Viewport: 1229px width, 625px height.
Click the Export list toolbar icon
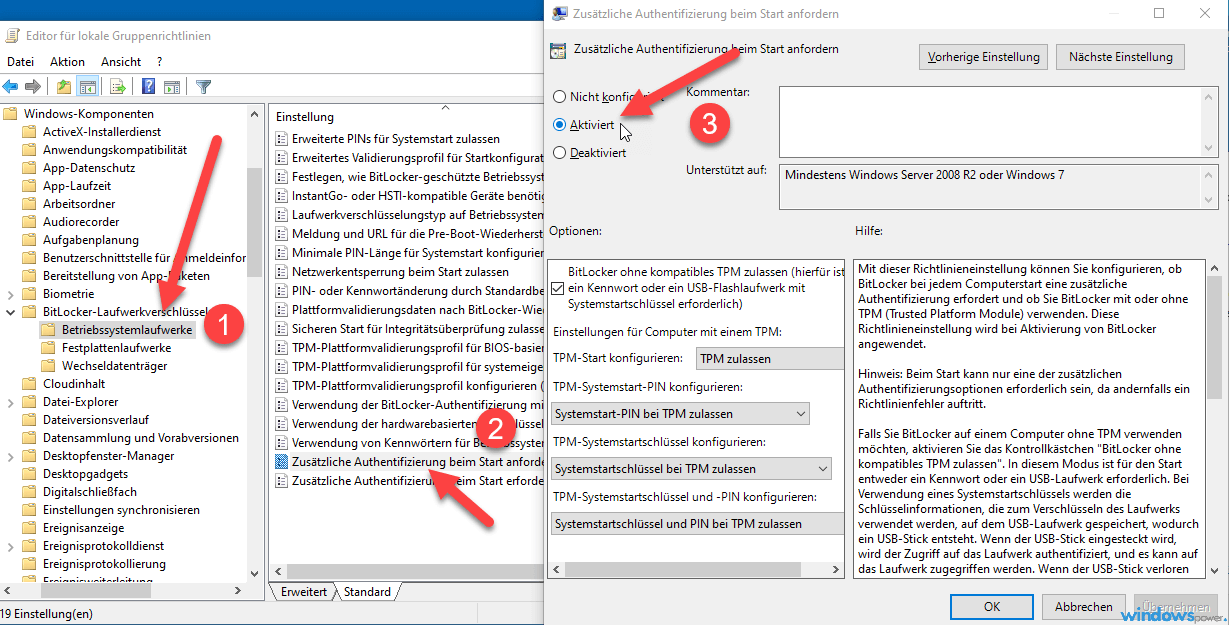pyautogui.click(x=118, y=87)
